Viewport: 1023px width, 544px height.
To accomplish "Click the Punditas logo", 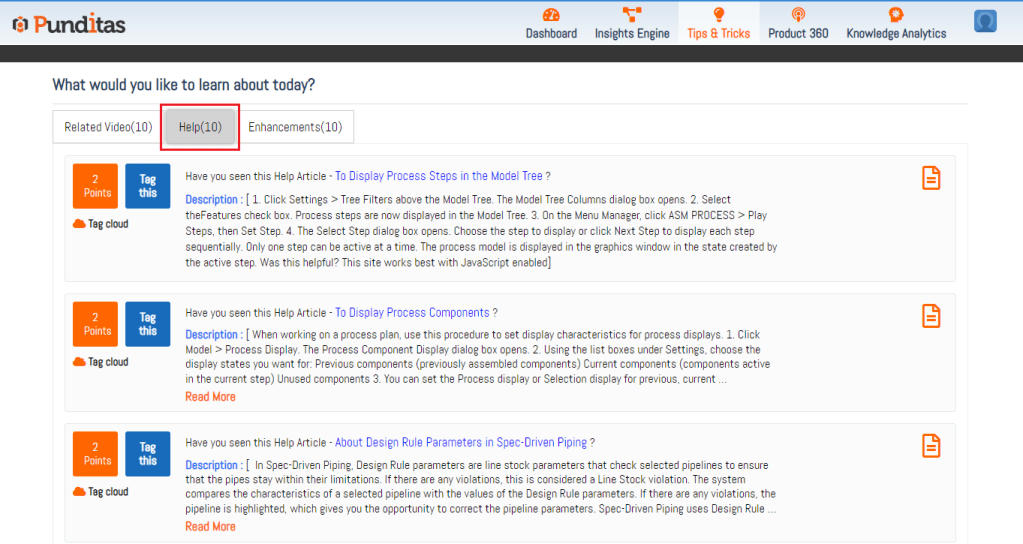I will pos(69,24).
